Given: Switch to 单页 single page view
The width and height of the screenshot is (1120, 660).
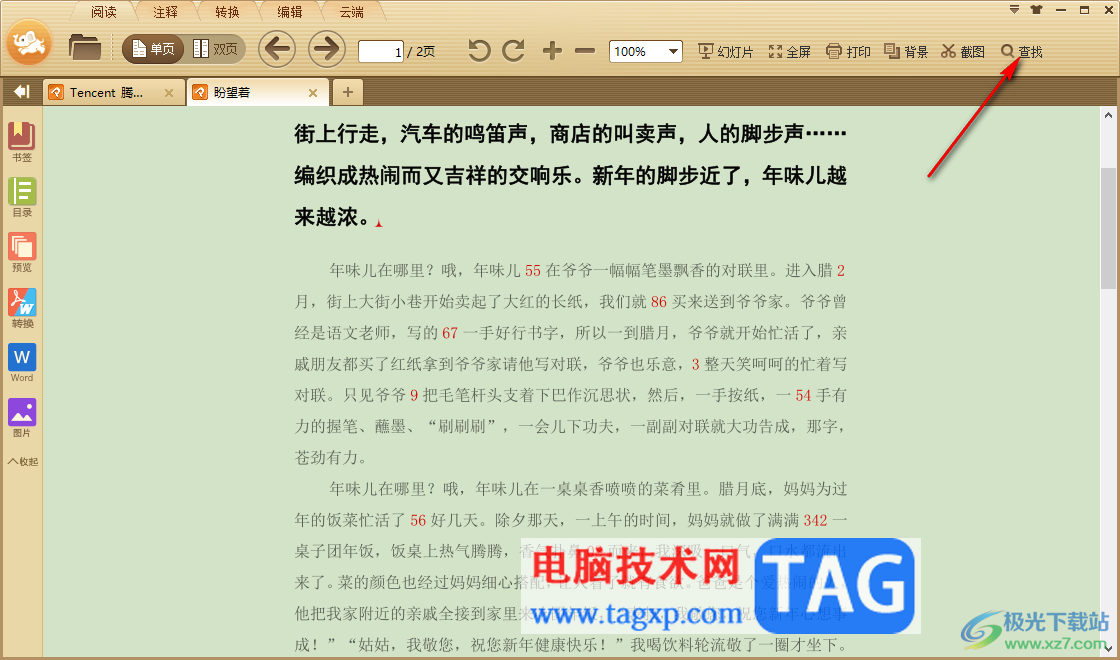Looking at the screenshot, I should tap(153, 49).
